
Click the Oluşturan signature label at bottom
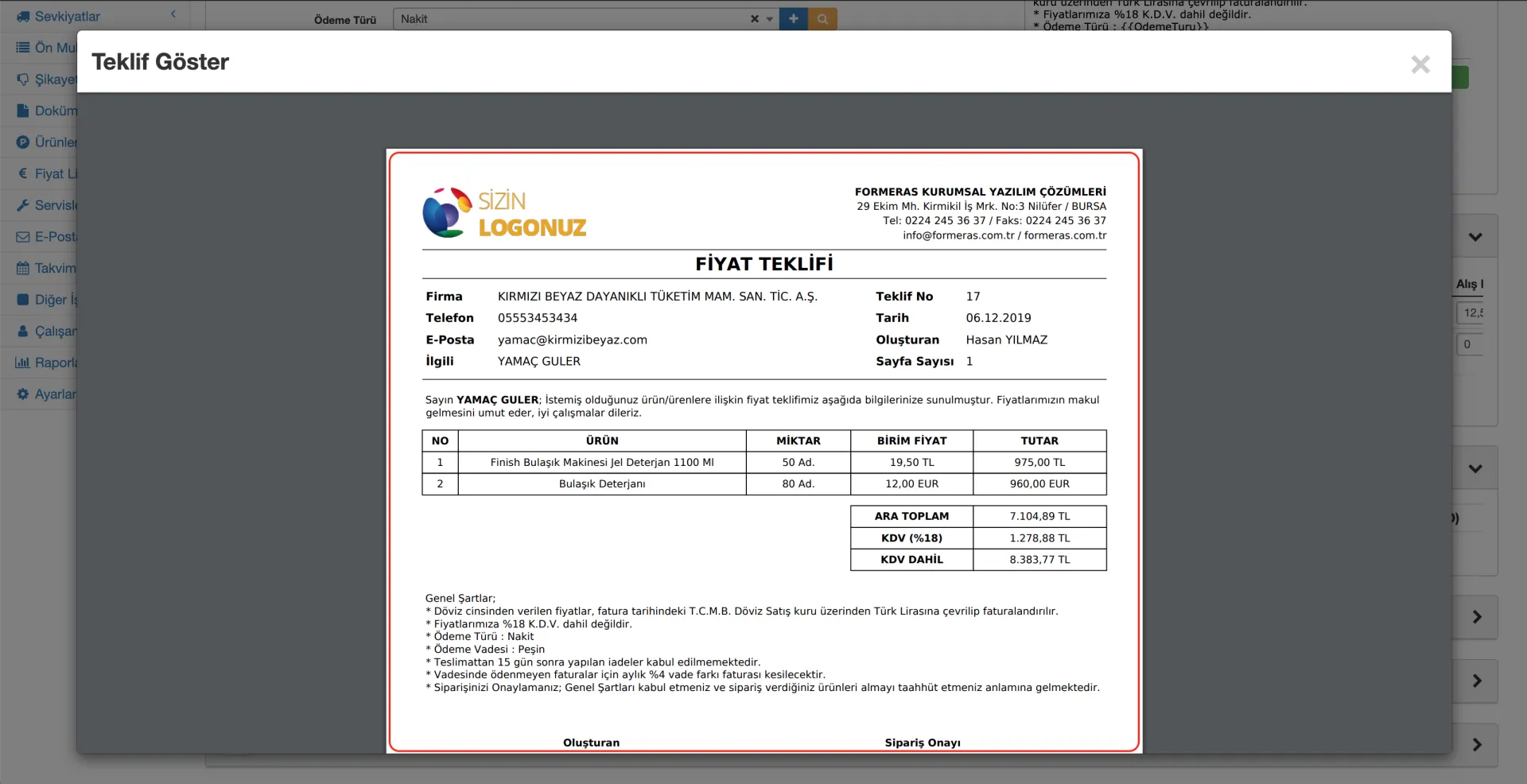[591, 743]
